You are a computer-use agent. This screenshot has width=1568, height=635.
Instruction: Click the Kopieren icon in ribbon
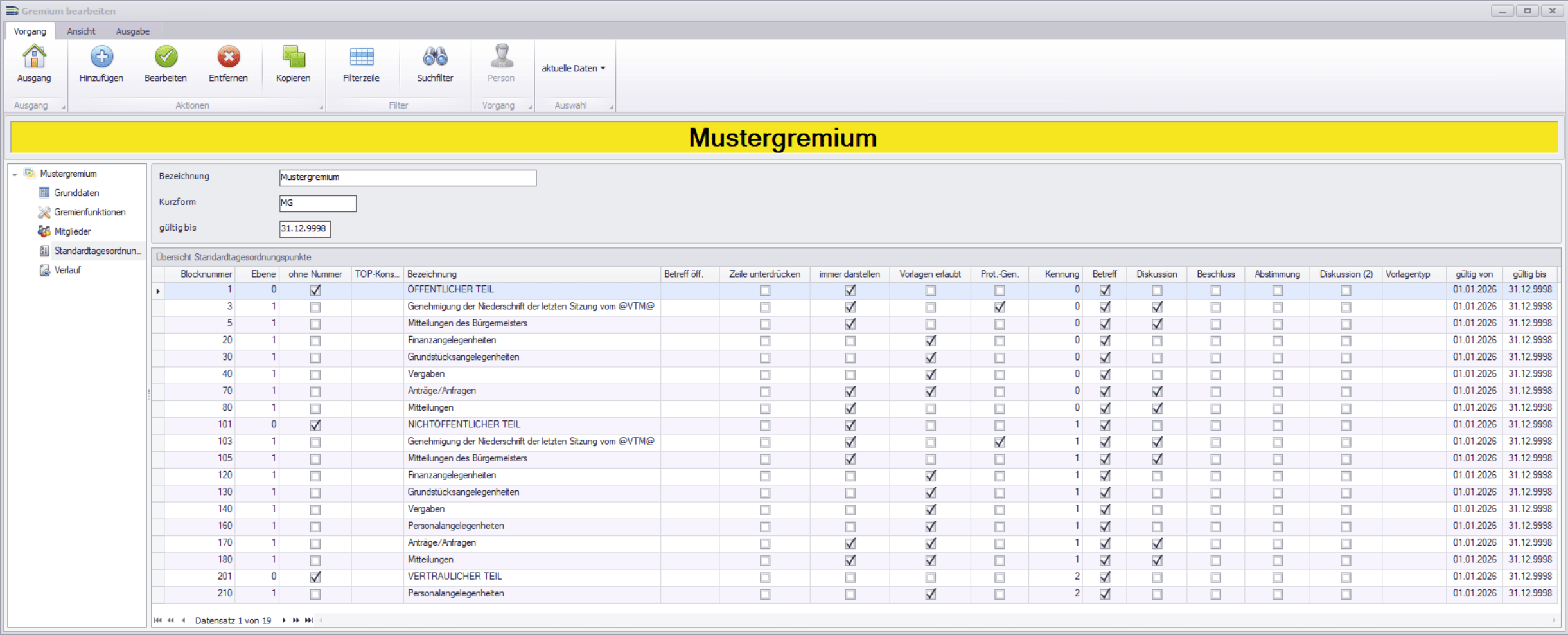pyautogui.click(x=294, y=58)
